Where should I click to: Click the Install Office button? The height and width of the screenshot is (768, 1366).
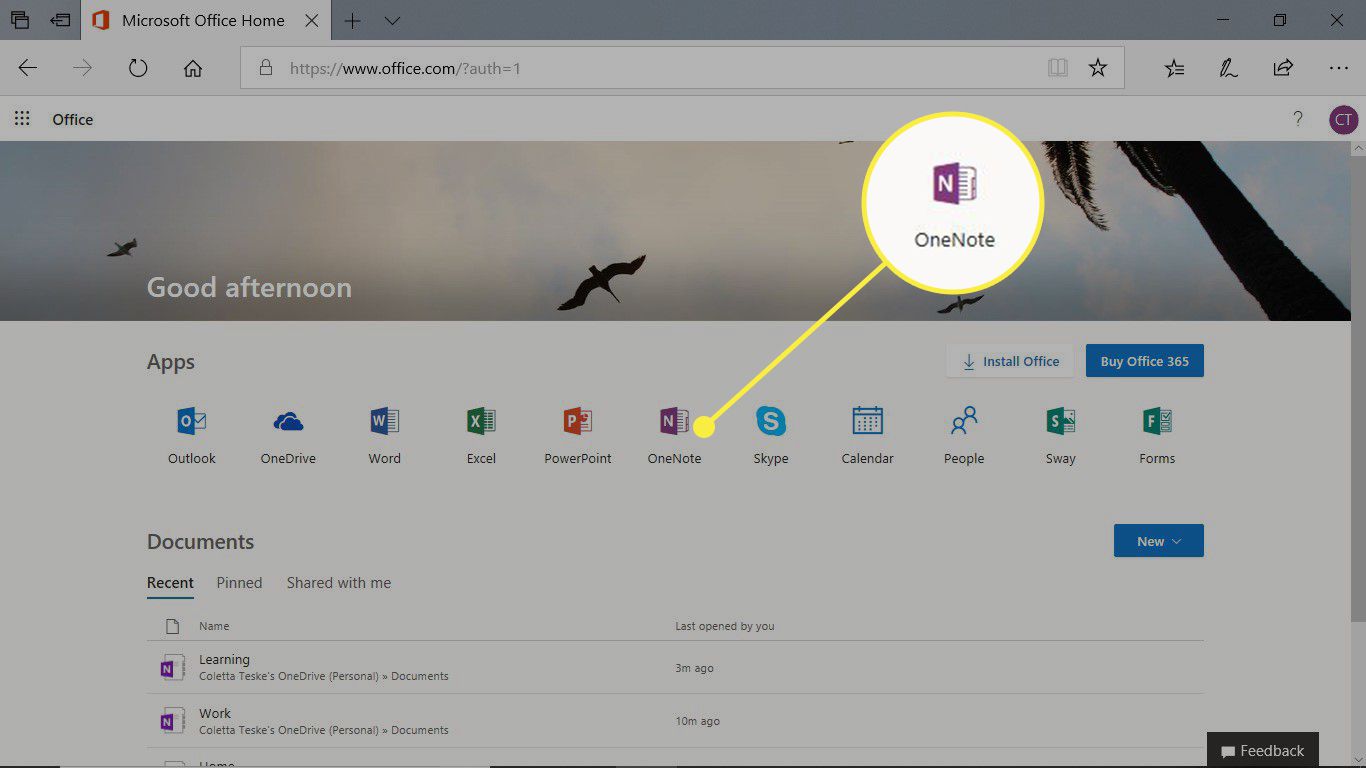(1010, 361)
